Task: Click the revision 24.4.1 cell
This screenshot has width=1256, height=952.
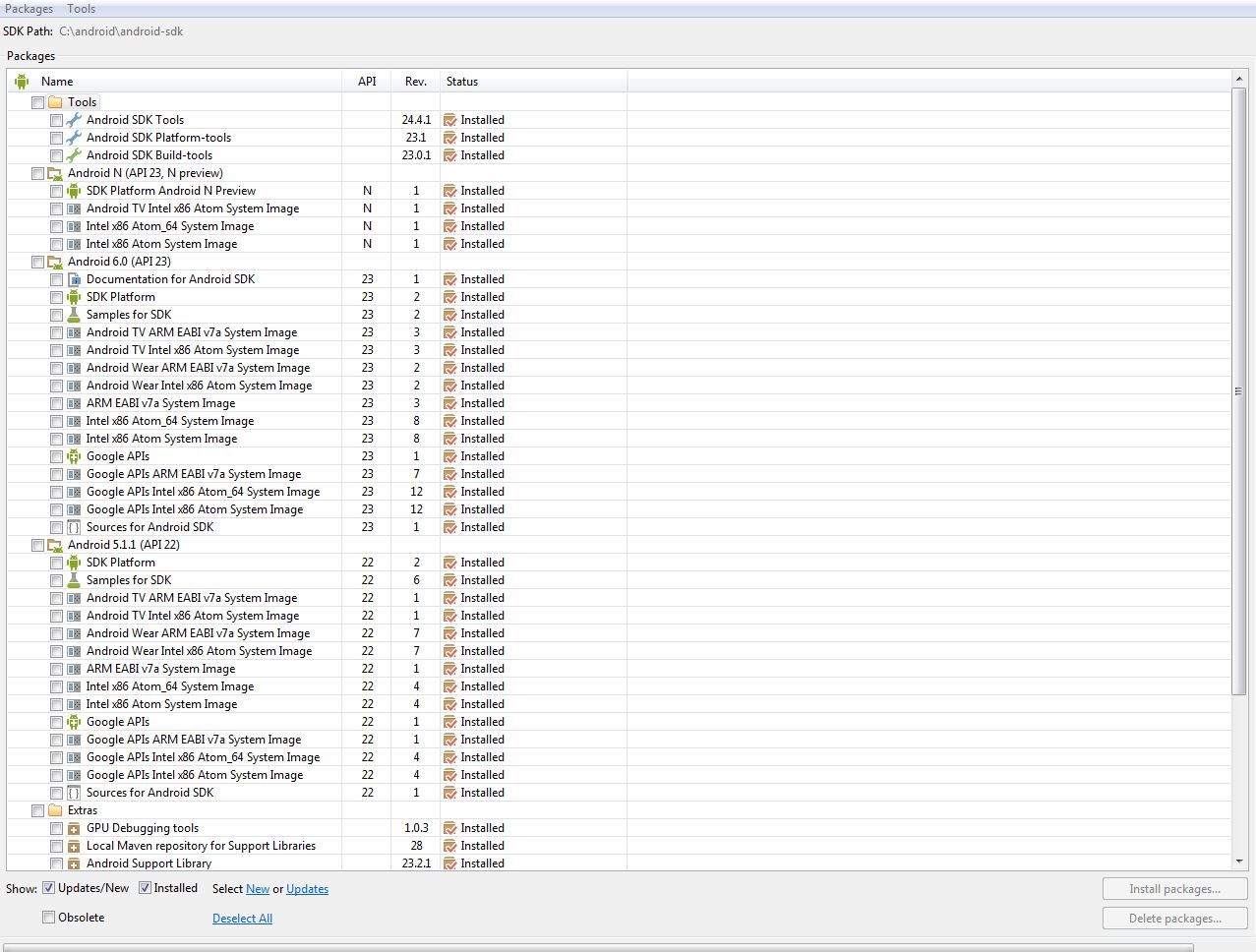Action: click(x=416, y=120)
